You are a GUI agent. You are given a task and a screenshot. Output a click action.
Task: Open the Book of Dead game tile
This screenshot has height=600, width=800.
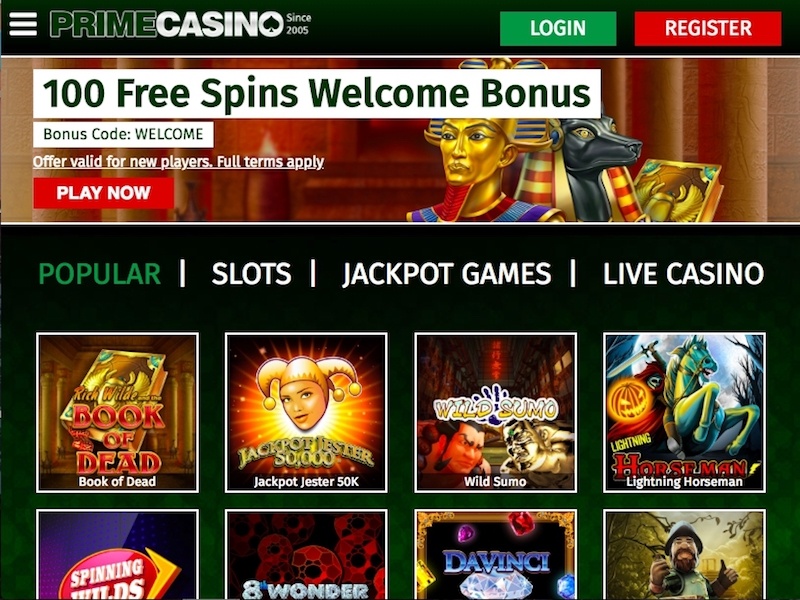pos(117,413)
